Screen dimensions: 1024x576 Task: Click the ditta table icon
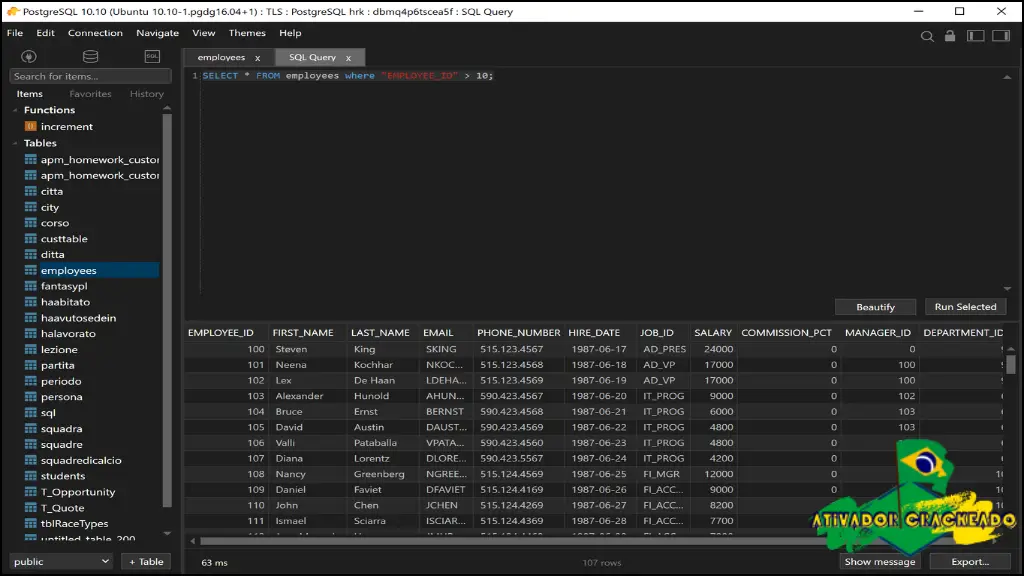click(x=31, y=254)
